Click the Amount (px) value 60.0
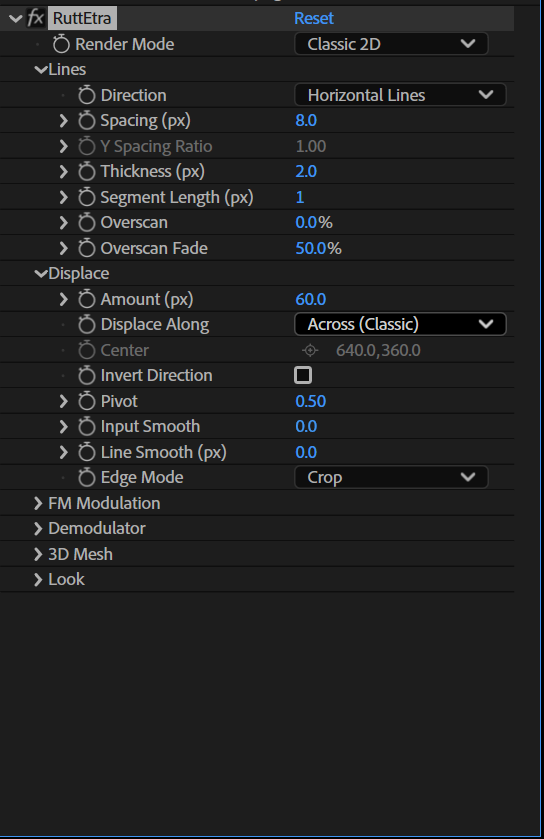This screenshot has width=544, height=839. point(311,299)
